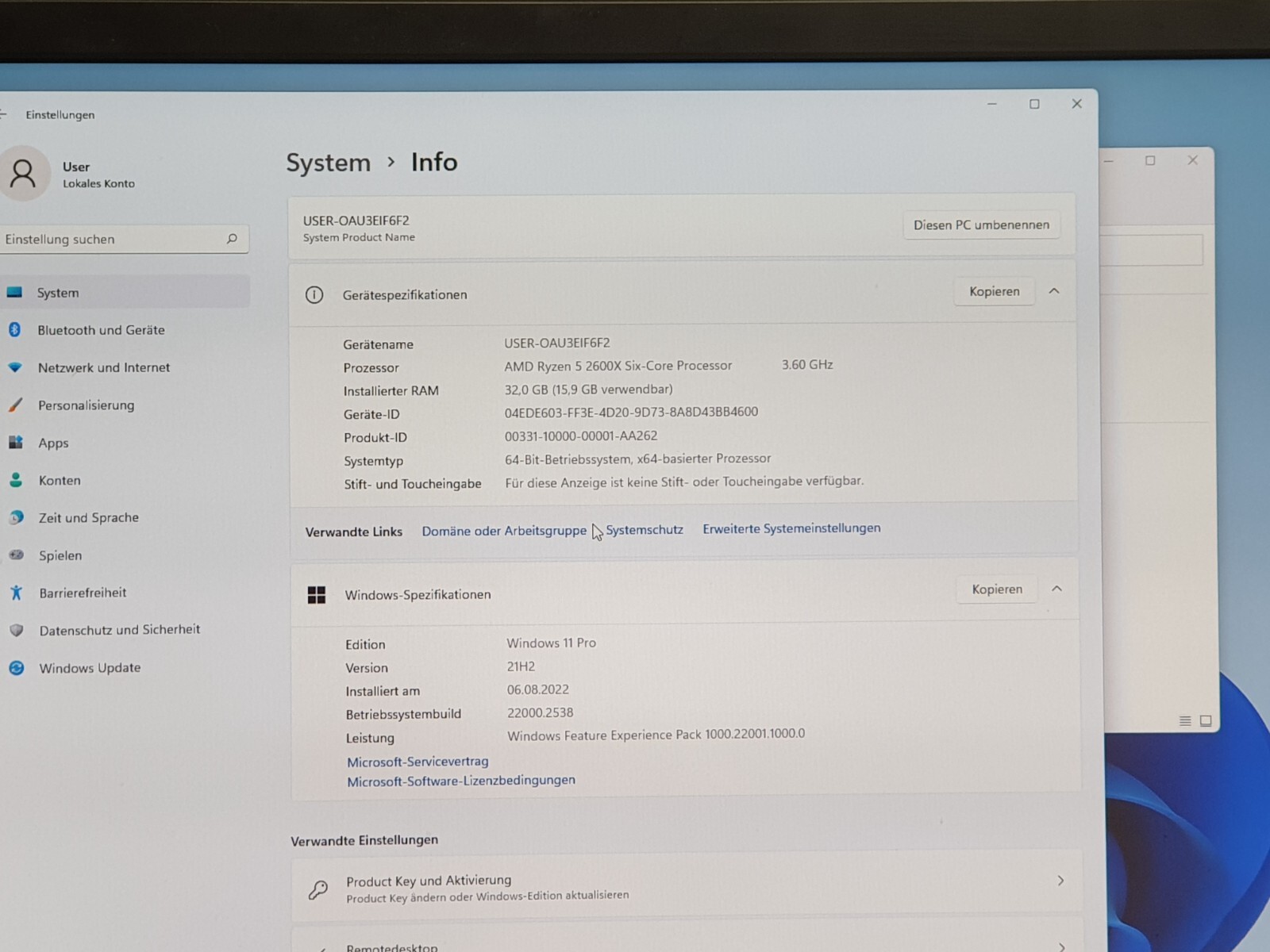Open Microsoft-Software-Lizenzbedingungen link
The height and width of the screenshot is (952, 1270).
point(461,781)
